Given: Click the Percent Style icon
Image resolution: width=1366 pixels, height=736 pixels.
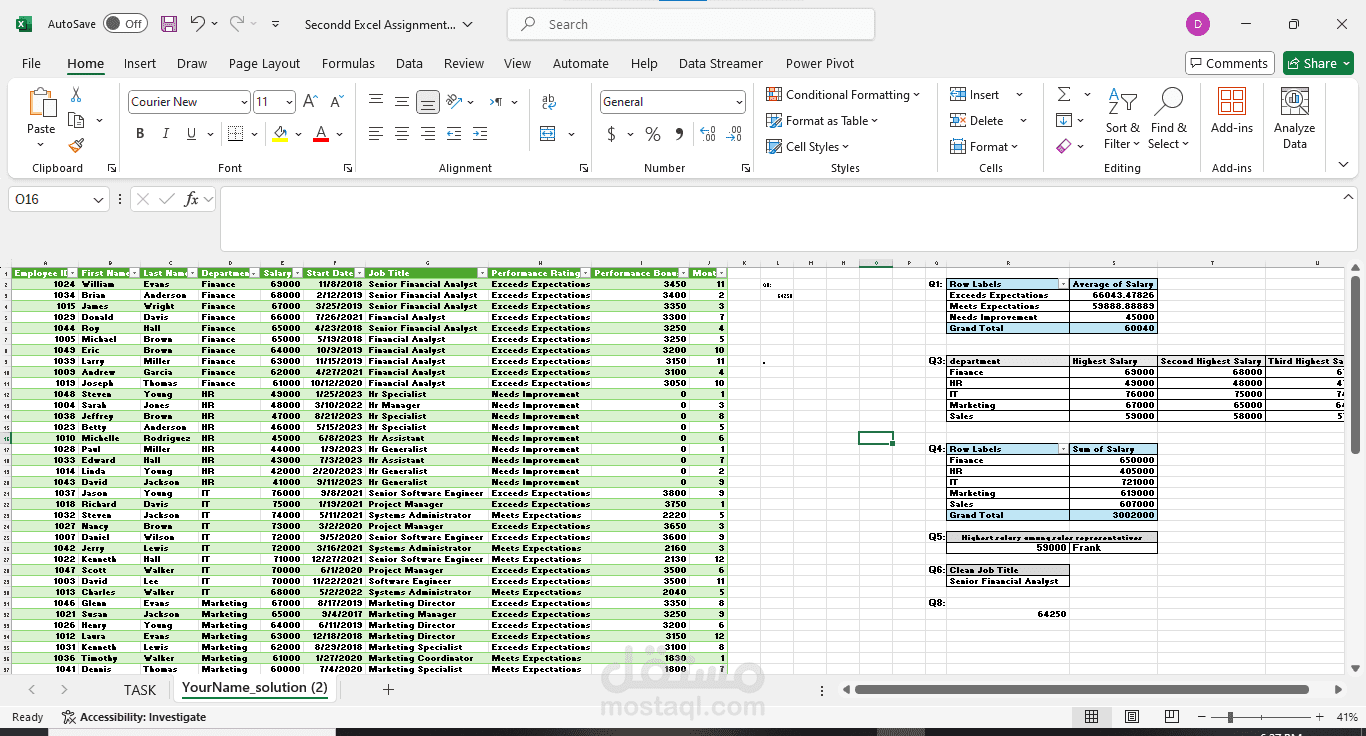Looking at the screenshot, I should click(653, 134).
